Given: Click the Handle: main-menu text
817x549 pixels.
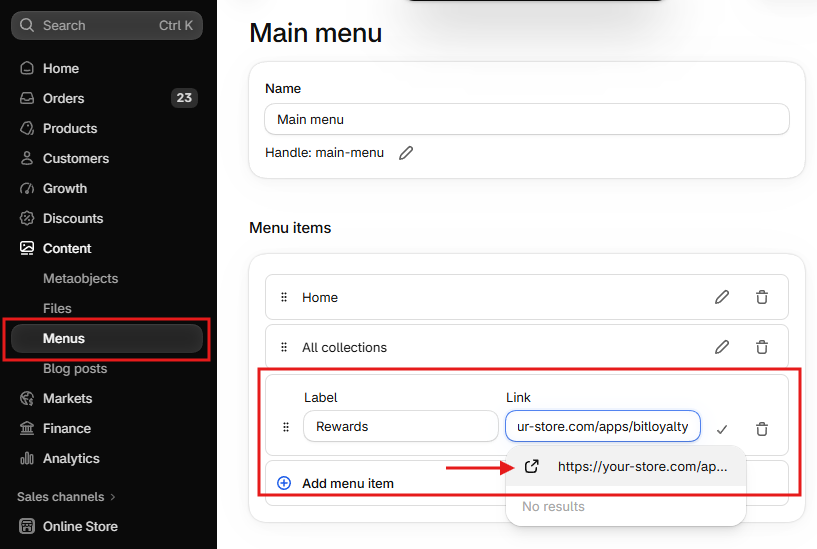Looking at the screenshot, I should click(x=324, y=153).
